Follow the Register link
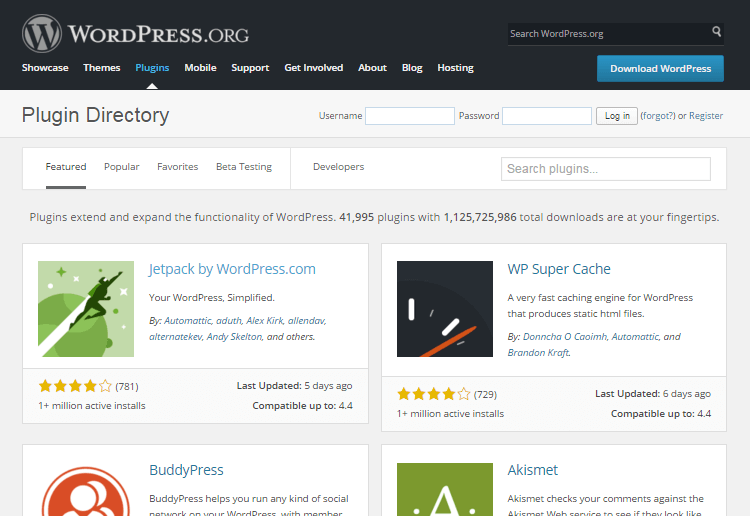Screen dimensions: 750x516 coord(706,116)
